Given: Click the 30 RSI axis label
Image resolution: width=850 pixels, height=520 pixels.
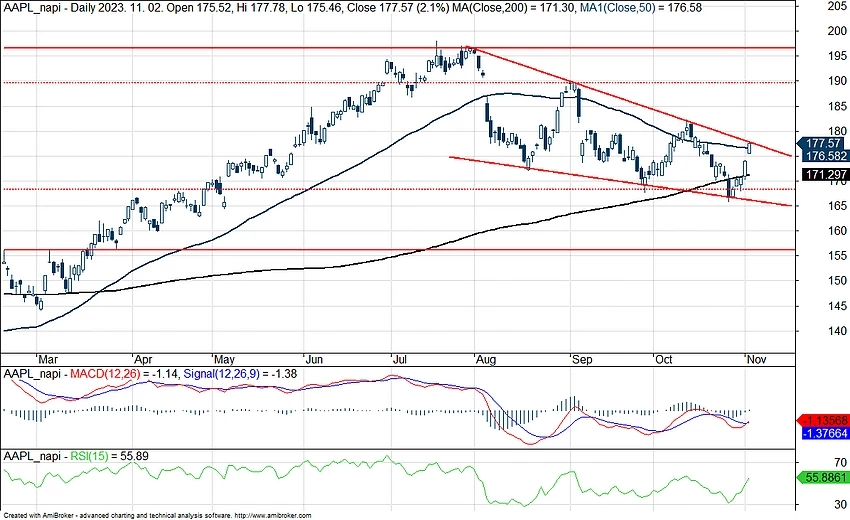Looking at the screenshot, I should [840, 505].
